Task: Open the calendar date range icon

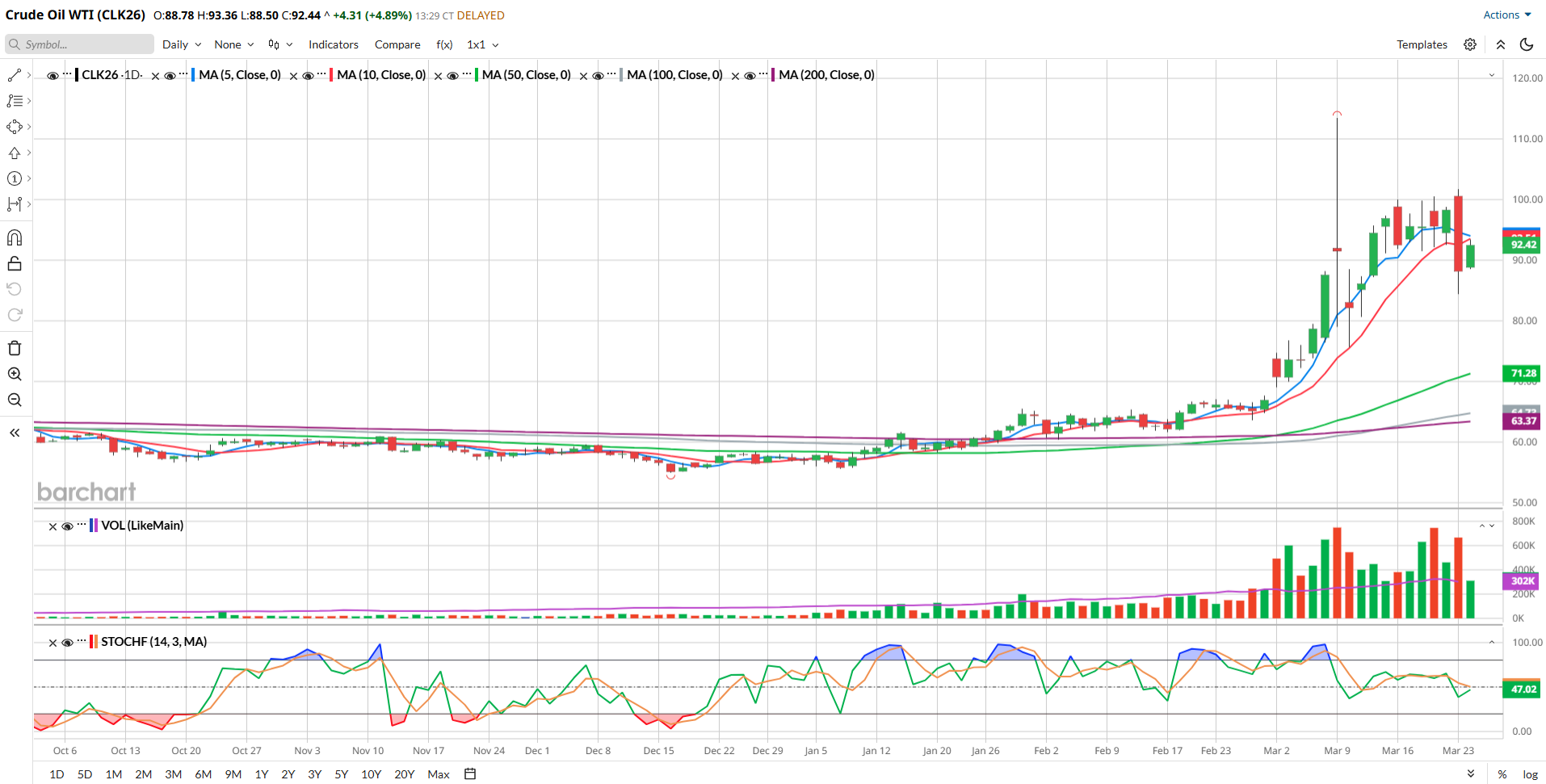Action: [470, 774]
